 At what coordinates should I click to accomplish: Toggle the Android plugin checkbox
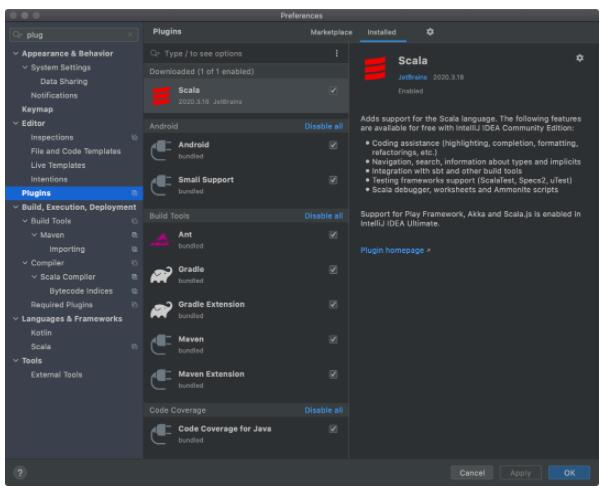coord(333,145)
